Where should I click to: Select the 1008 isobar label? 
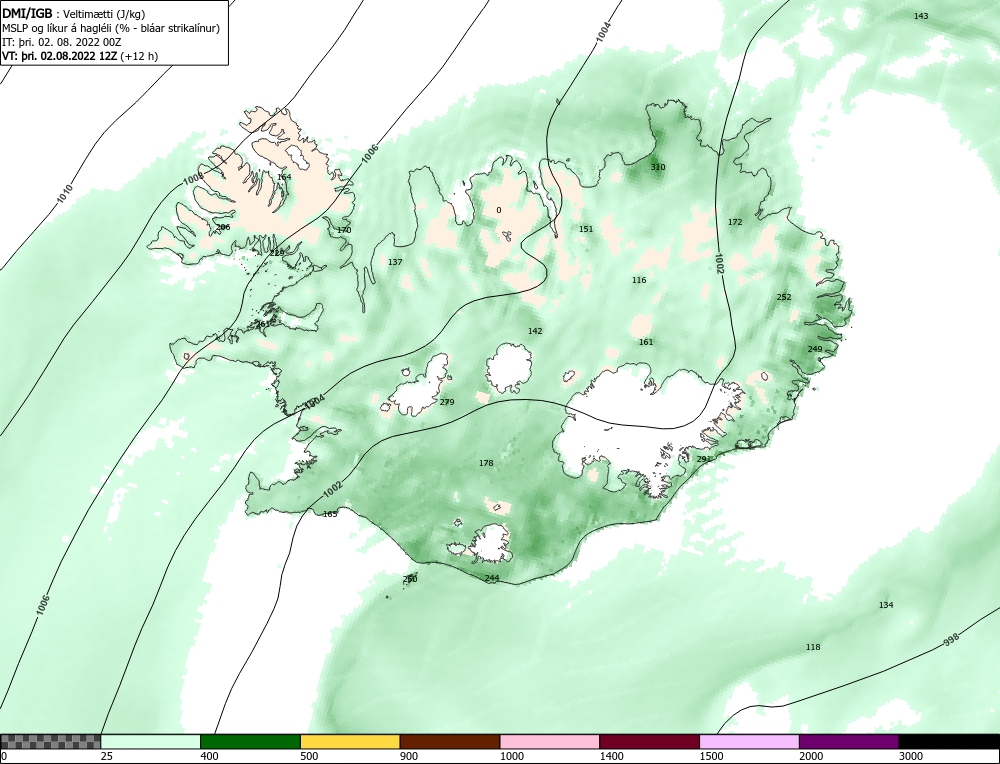coord(193,179)
